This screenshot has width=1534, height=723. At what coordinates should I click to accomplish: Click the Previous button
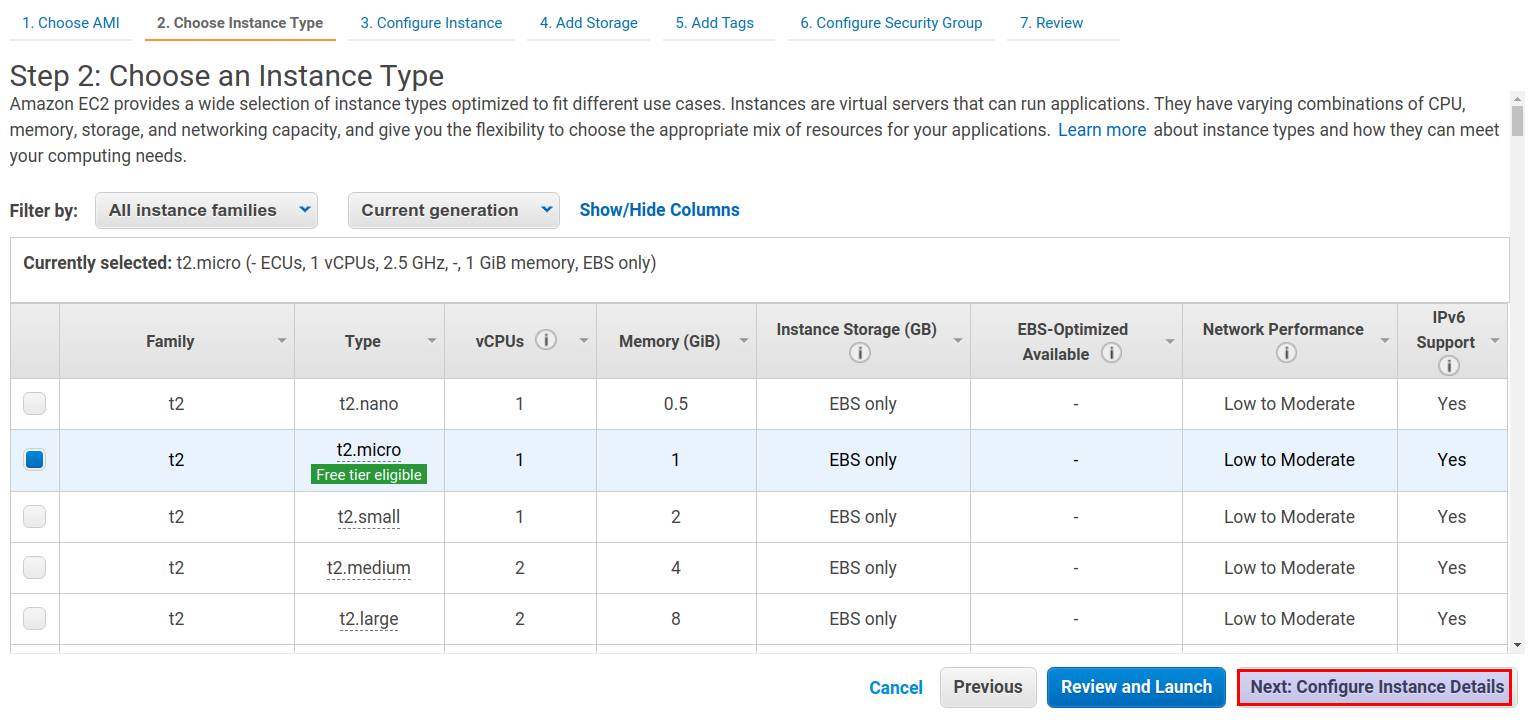pos(988,687)
